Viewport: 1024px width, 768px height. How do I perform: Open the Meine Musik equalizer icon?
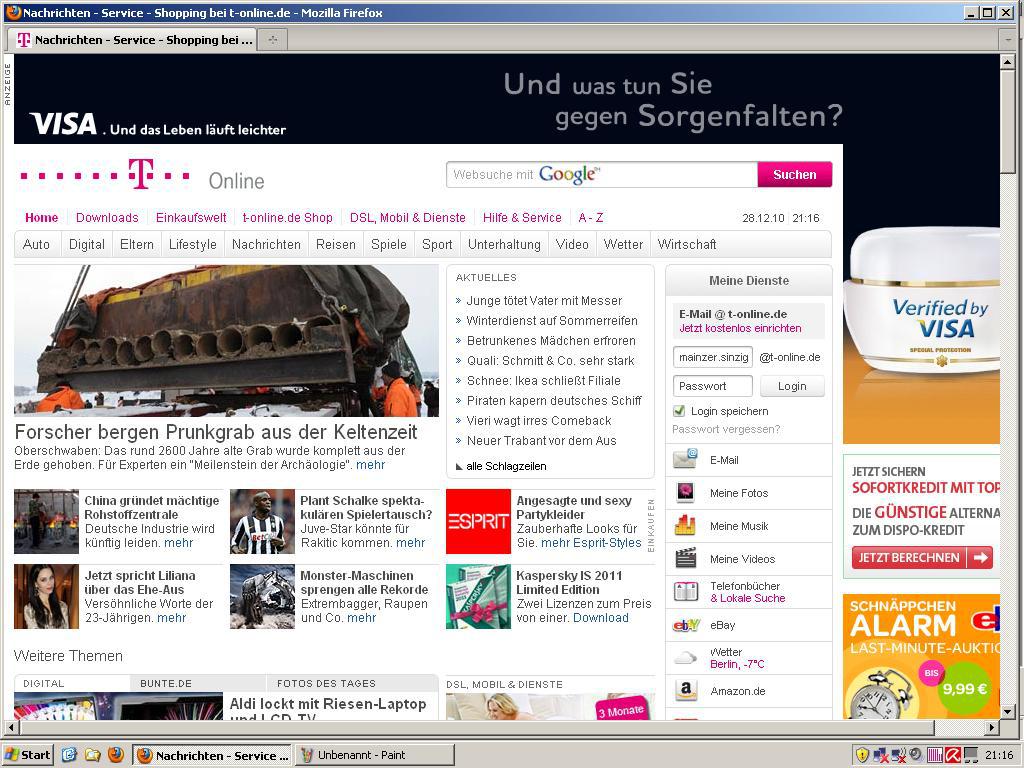[x=685, y=525]
